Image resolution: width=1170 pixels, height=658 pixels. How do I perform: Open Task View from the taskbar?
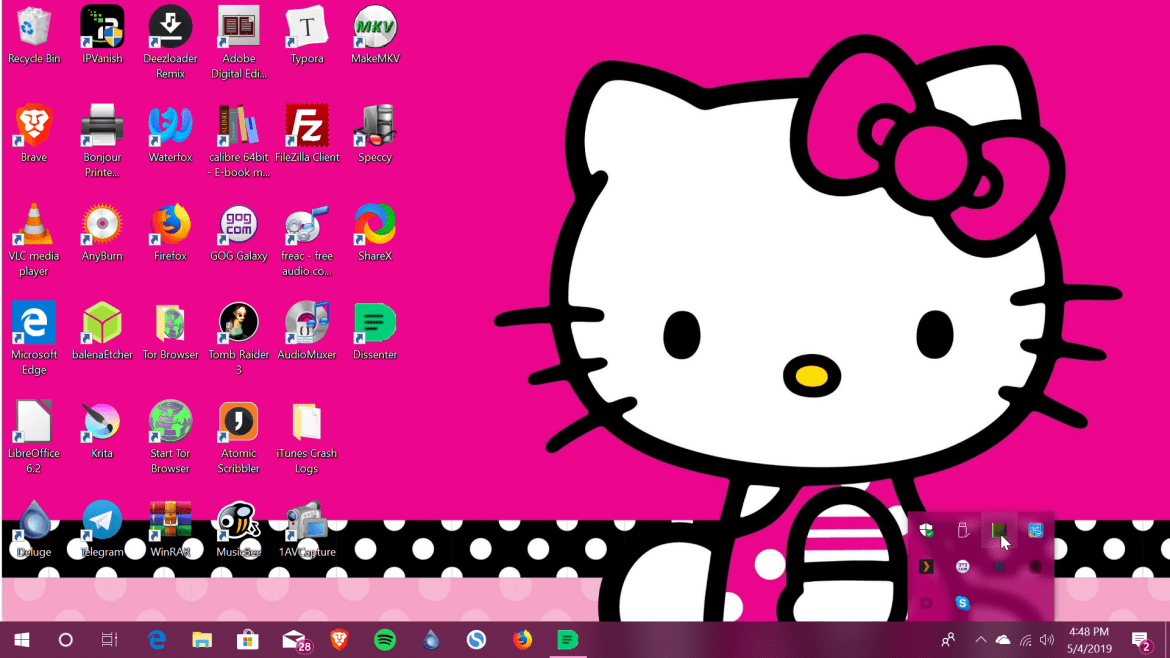[x=110, y=640]
